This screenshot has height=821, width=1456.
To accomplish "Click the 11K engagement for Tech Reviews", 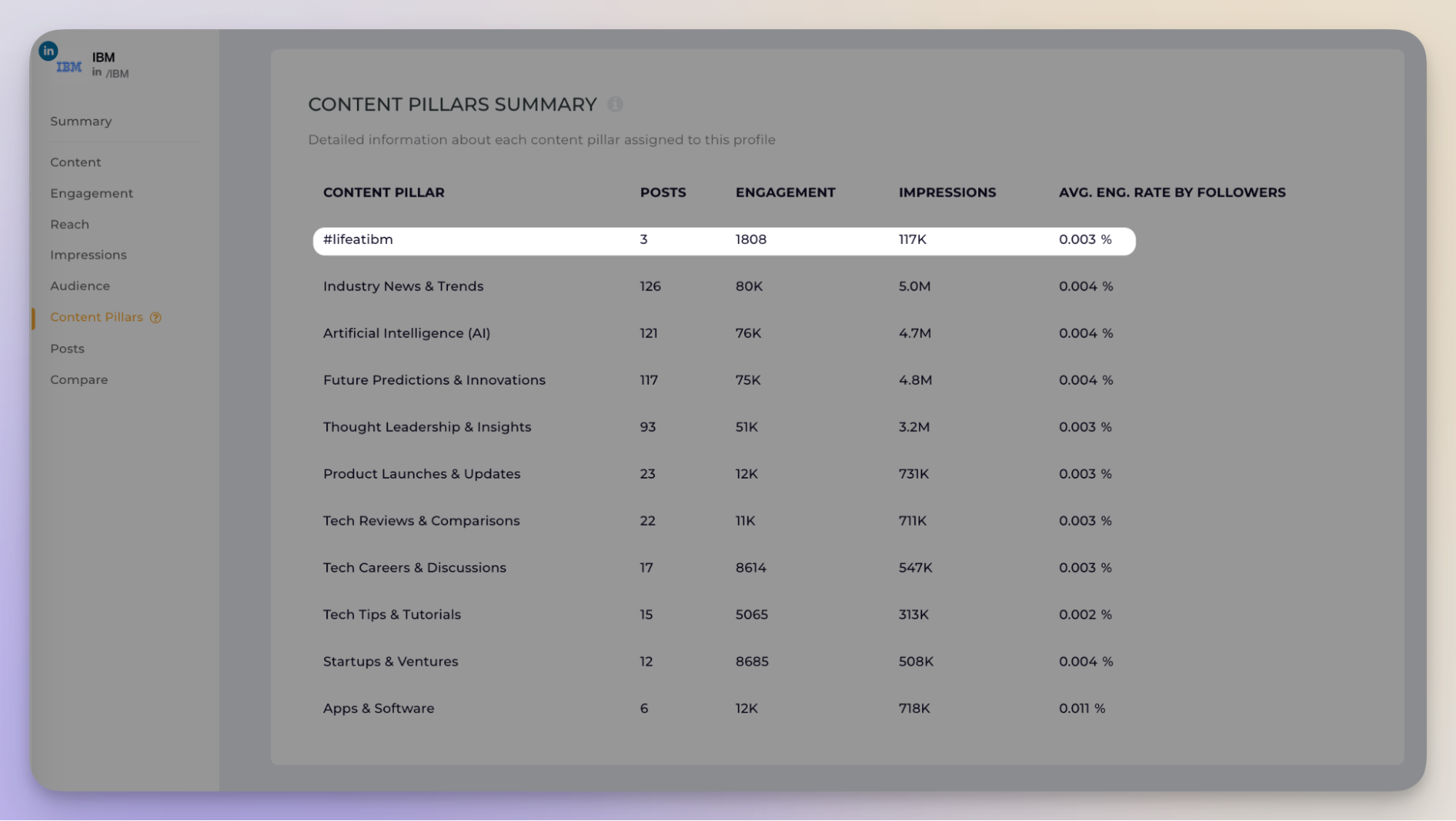I will [745, 522].
